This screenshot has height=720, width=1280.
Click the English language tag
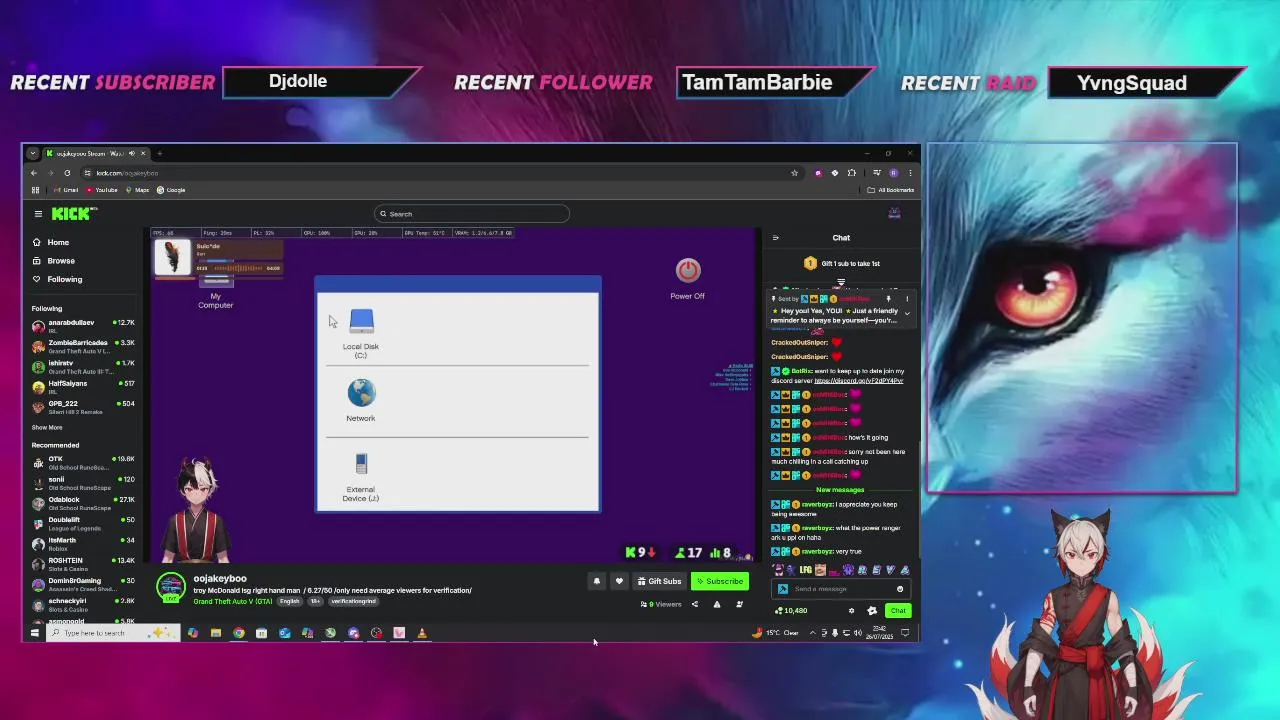click(289, 601)
